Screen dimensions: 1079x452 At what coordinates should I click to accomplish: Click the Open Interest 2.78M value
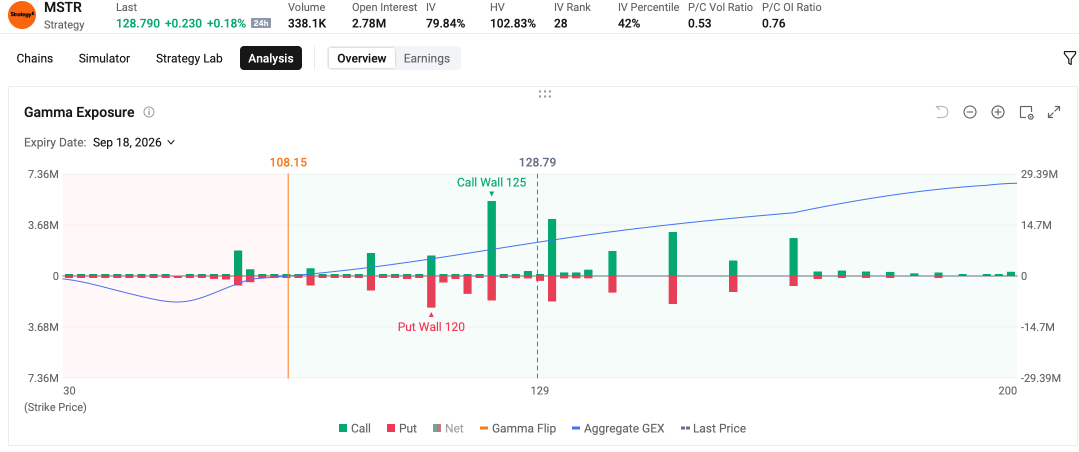point(369,23)
